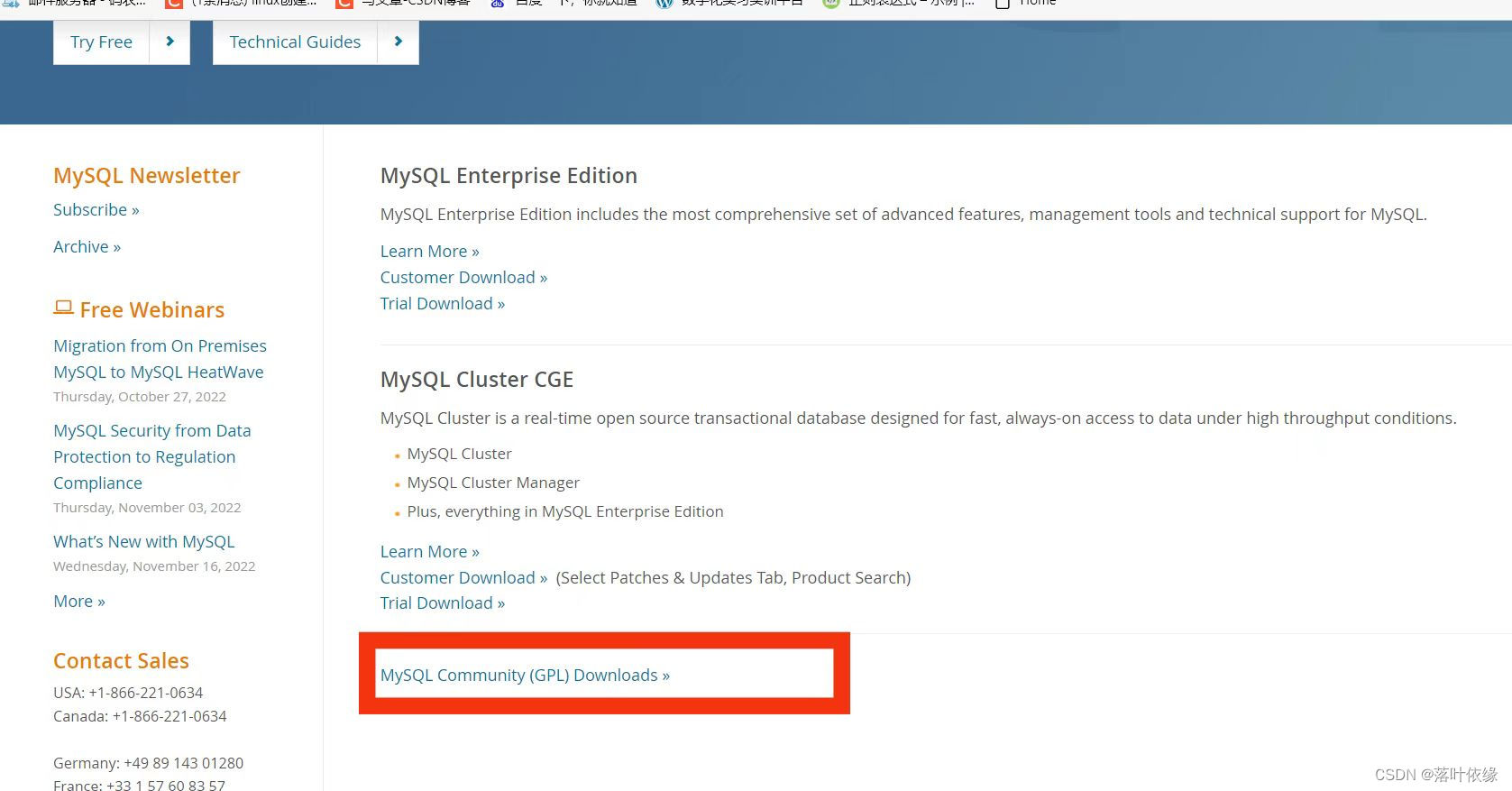Image resolution: width=1512 pixels, height=791 pixels.
Task: Click the date Thursday, October 27, 2022
Action: pyautogui.click(x=140, y=397)
